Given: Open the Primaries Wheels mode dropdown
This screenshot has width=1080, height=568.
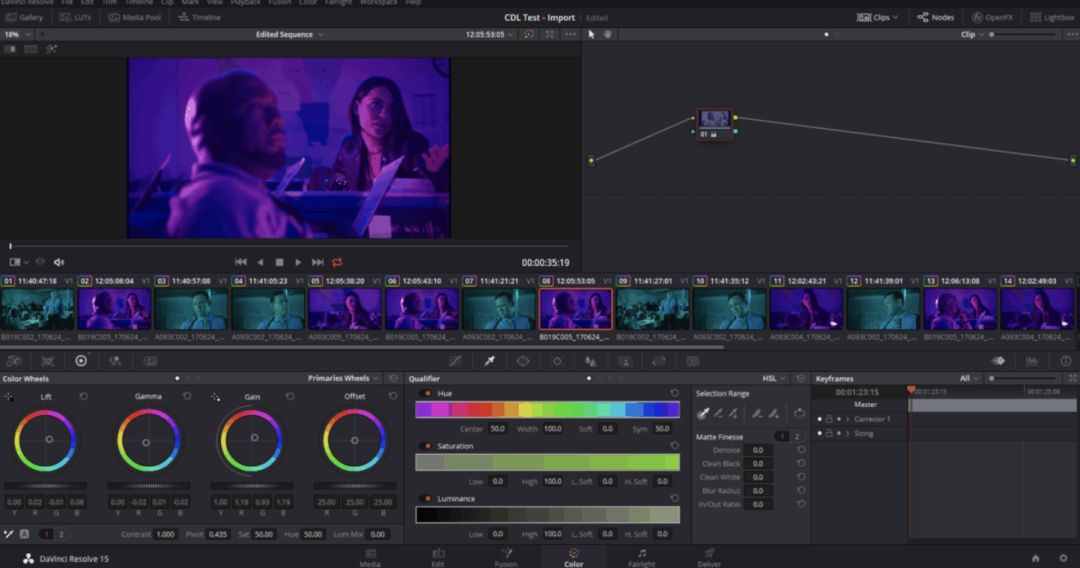Looking at the screenshot, I should tap(343, 378).
